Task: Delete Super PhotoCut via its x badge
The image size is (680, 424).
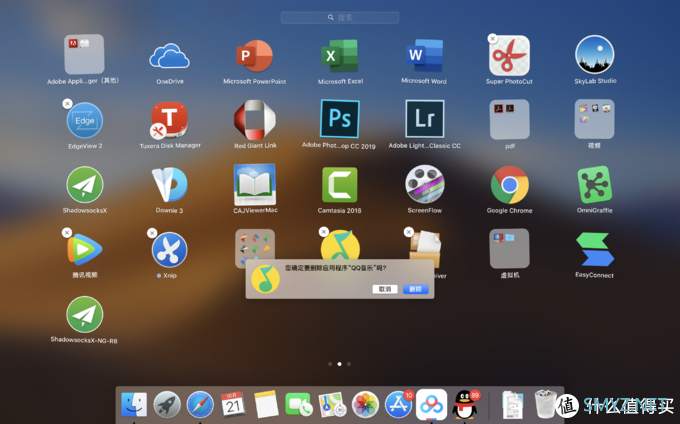Action: [492, 38]
